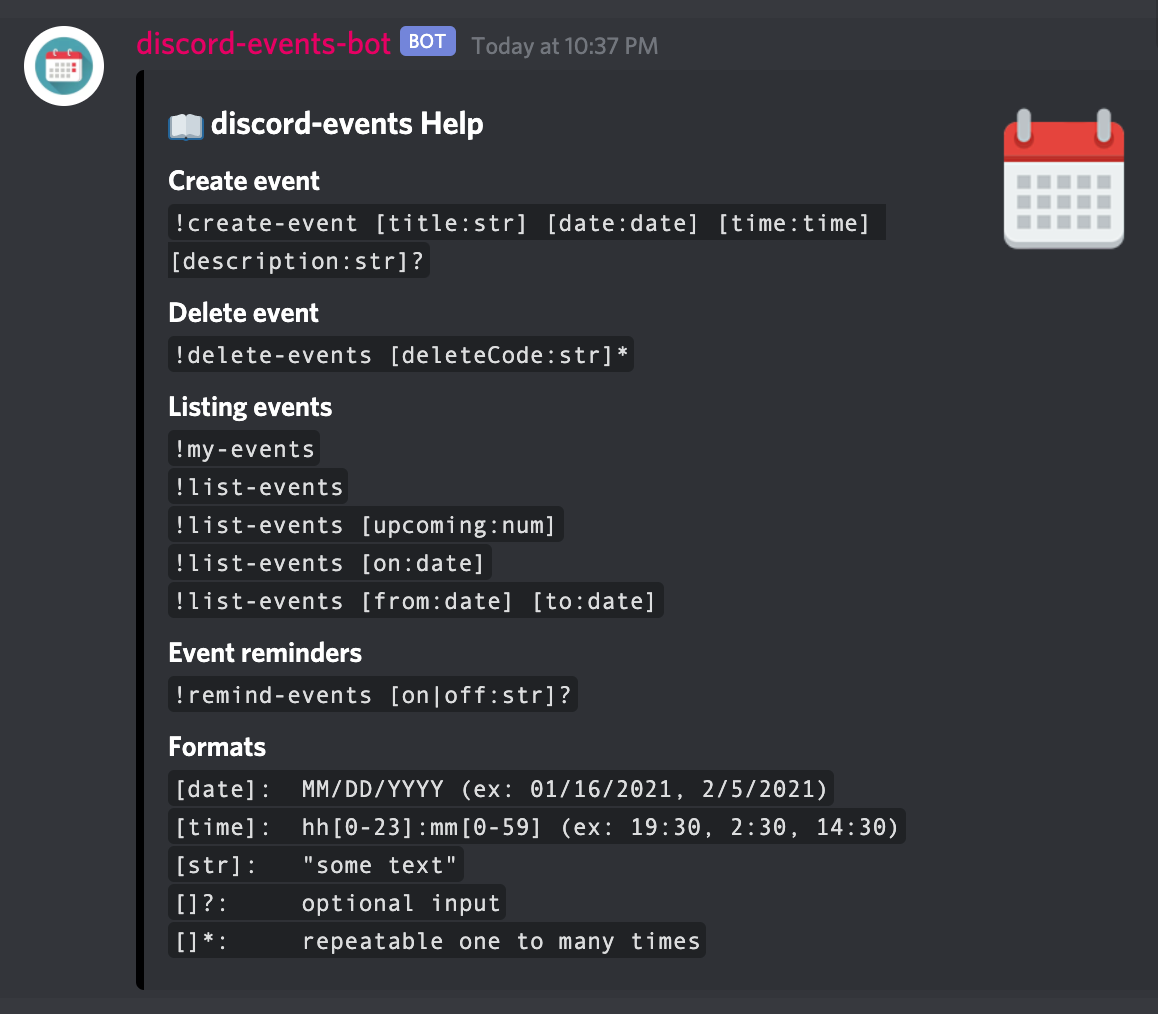1158x1014 pixels.
Task: Open the discord-events-bot username profile
Action: pyautogui.click(x=263, y=44)
